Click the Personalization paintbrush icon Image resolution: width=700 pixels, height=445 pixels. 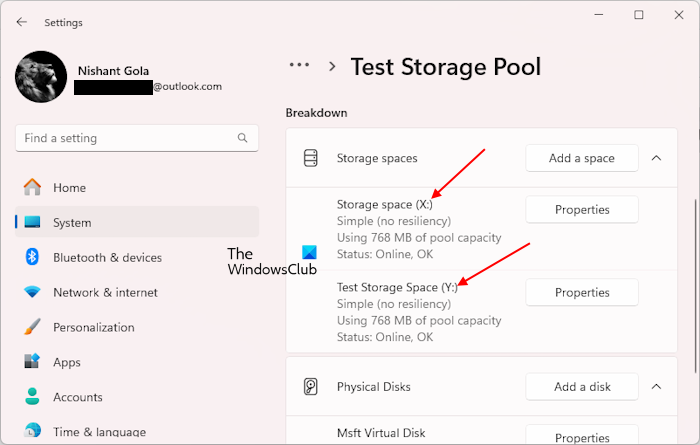click(x=33, y=327)
